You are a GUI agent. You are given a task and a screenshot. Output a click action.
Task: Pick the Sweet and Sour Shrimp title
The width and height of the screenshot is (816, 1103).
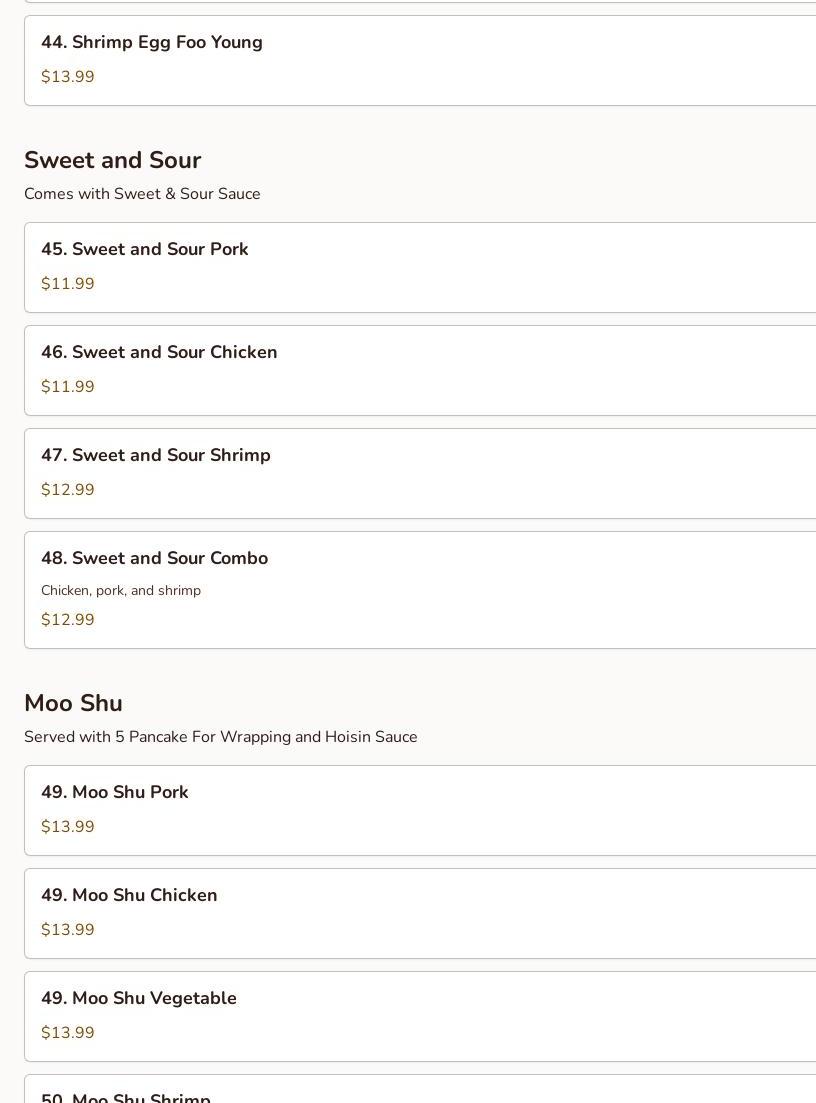pos(155,455)
